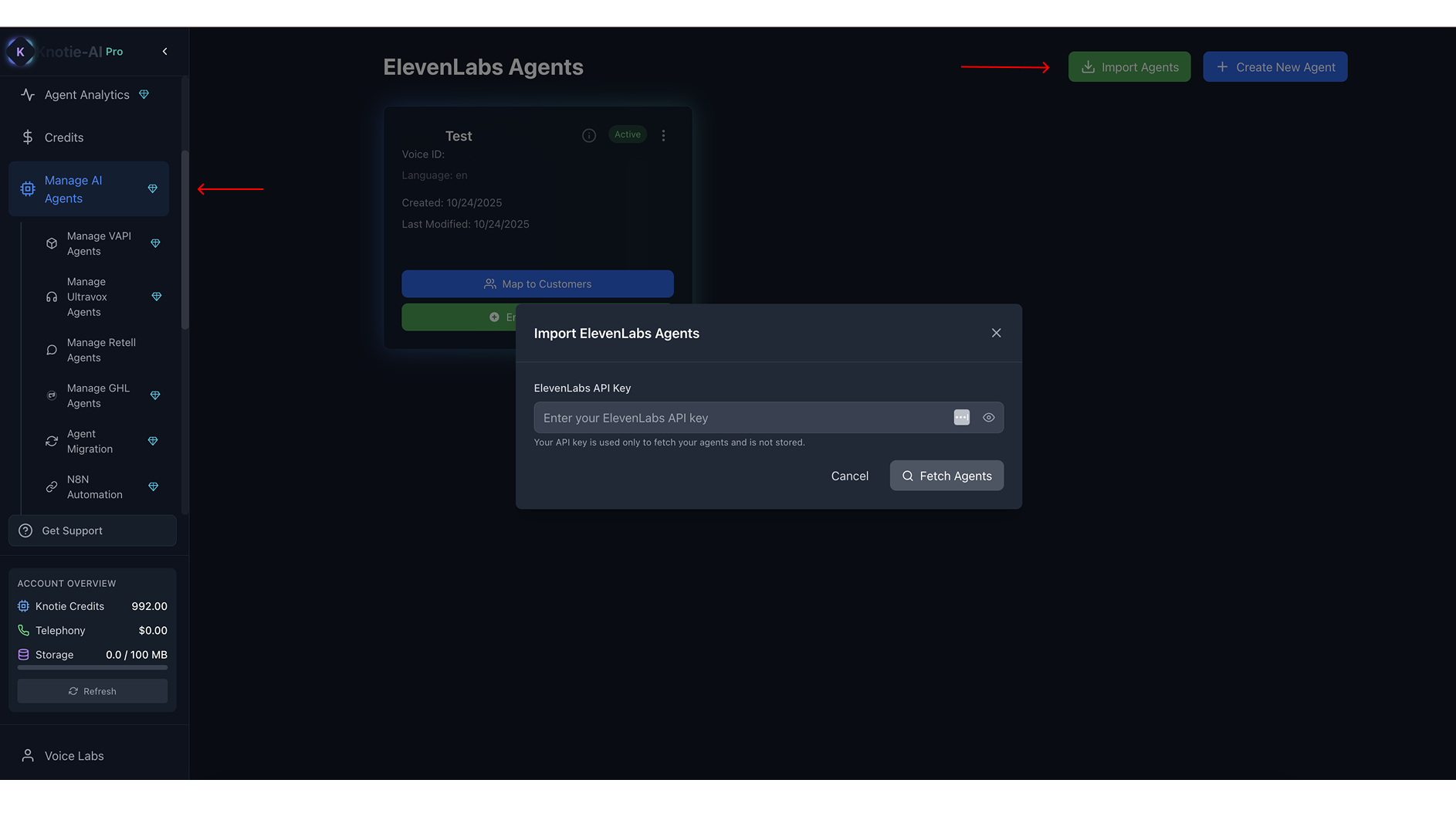Click the Telephony balance $0.00
The width and height of the screenshot is (1456, 834).
(153, 631)
